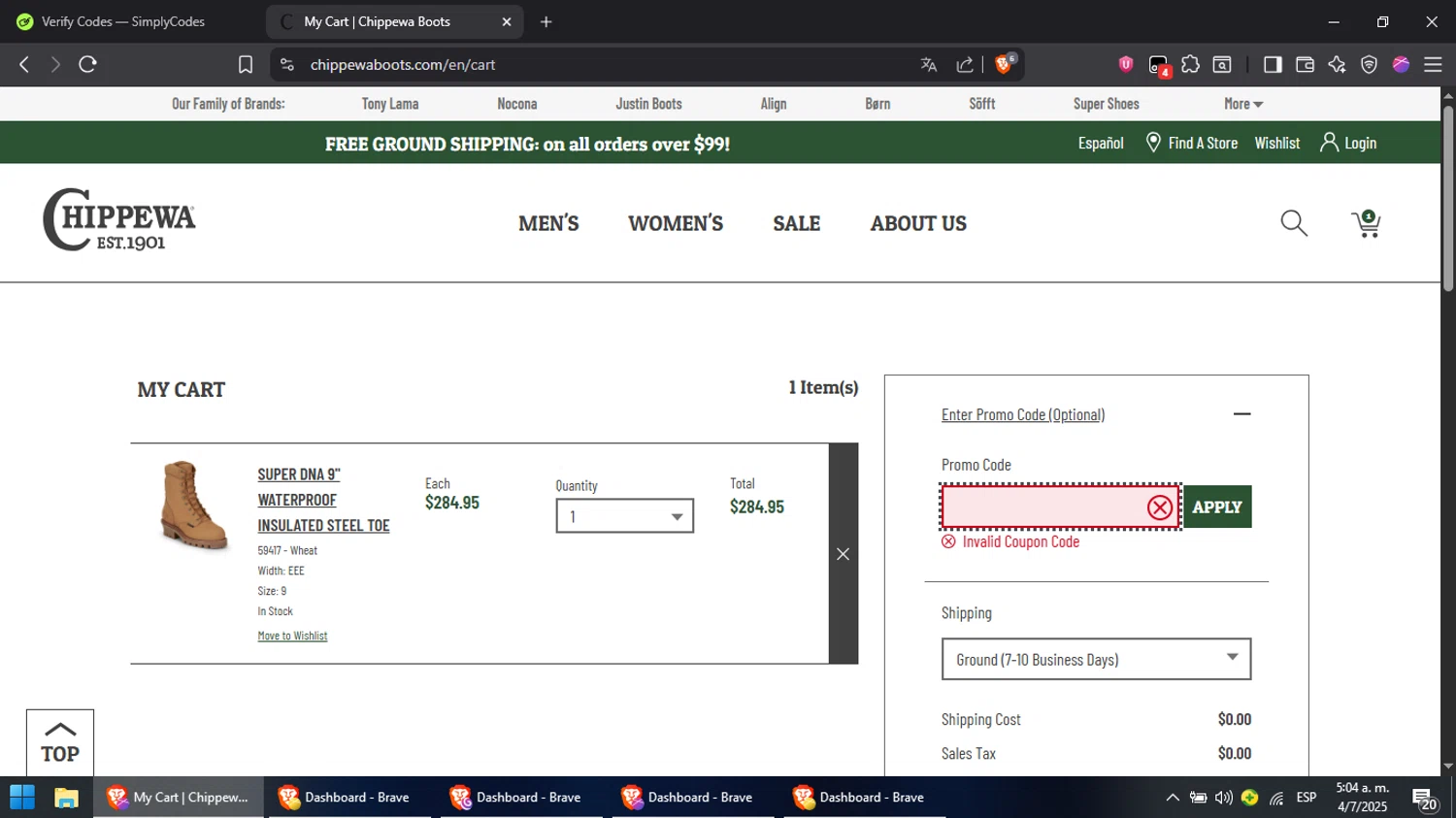1456x818 pixels.
Task: Open a new browser tab
Action: pos(546,21)
